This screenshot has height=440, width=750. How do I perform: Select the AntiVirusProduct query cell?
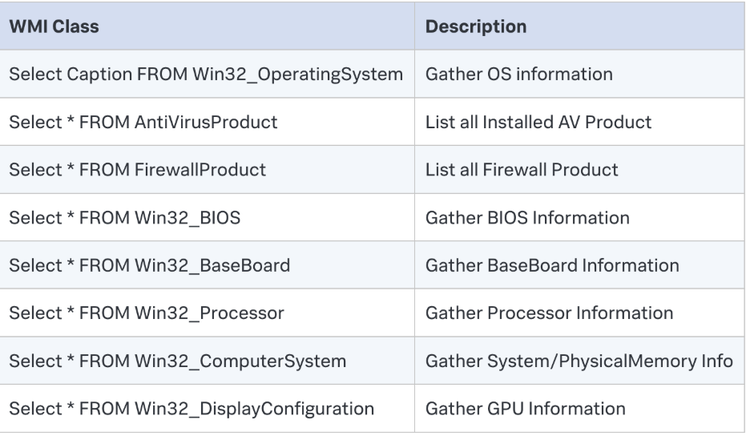[143, 122]
